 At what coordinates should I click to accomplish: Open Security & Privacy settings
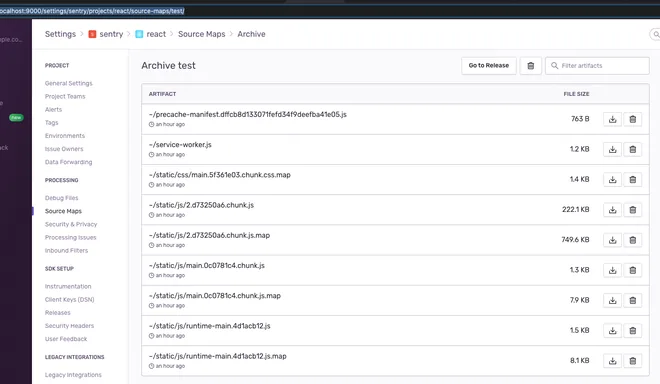point(71,224)
